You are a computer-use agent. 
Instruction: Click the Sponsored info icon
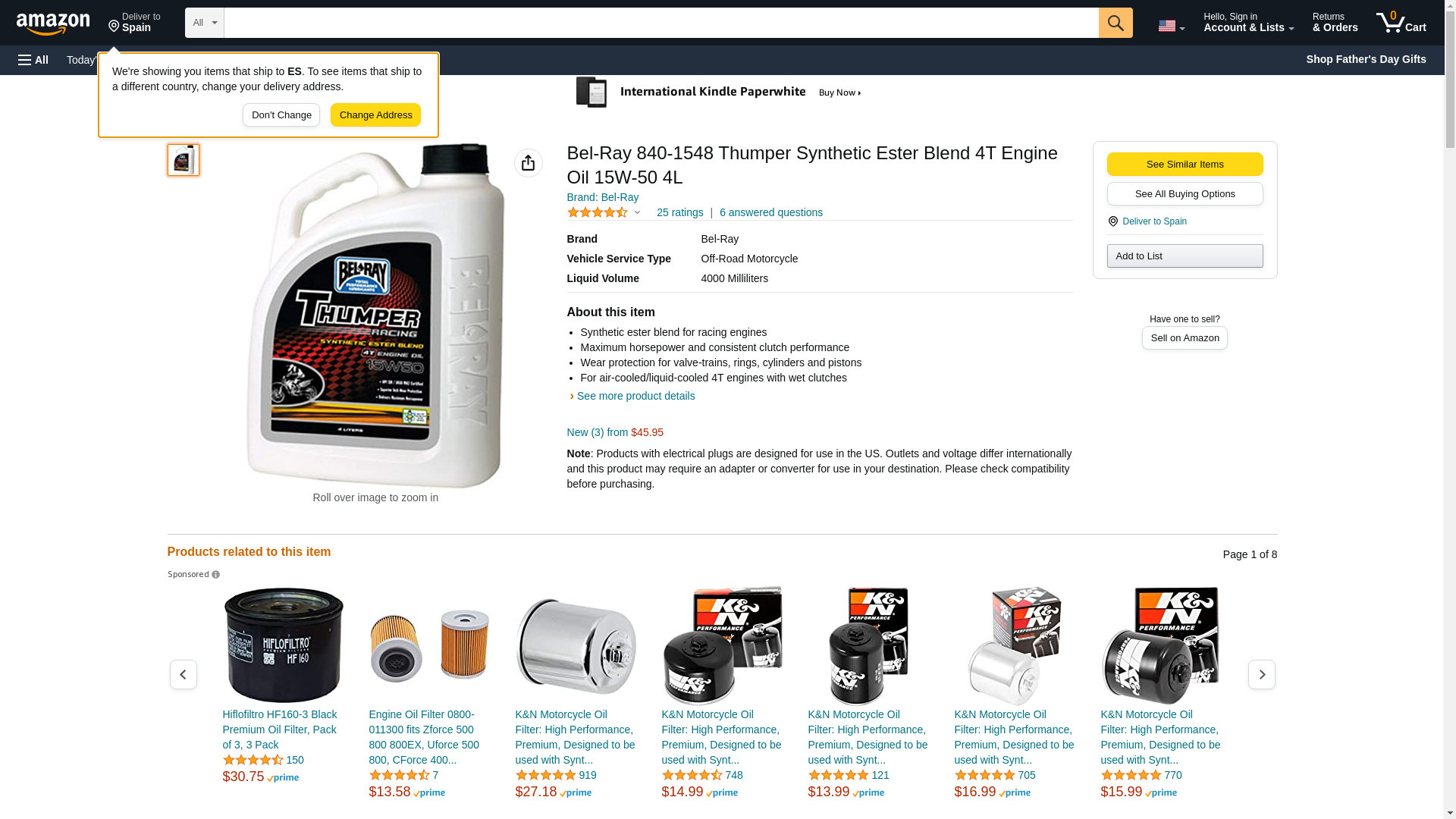(x=216, y=575)
